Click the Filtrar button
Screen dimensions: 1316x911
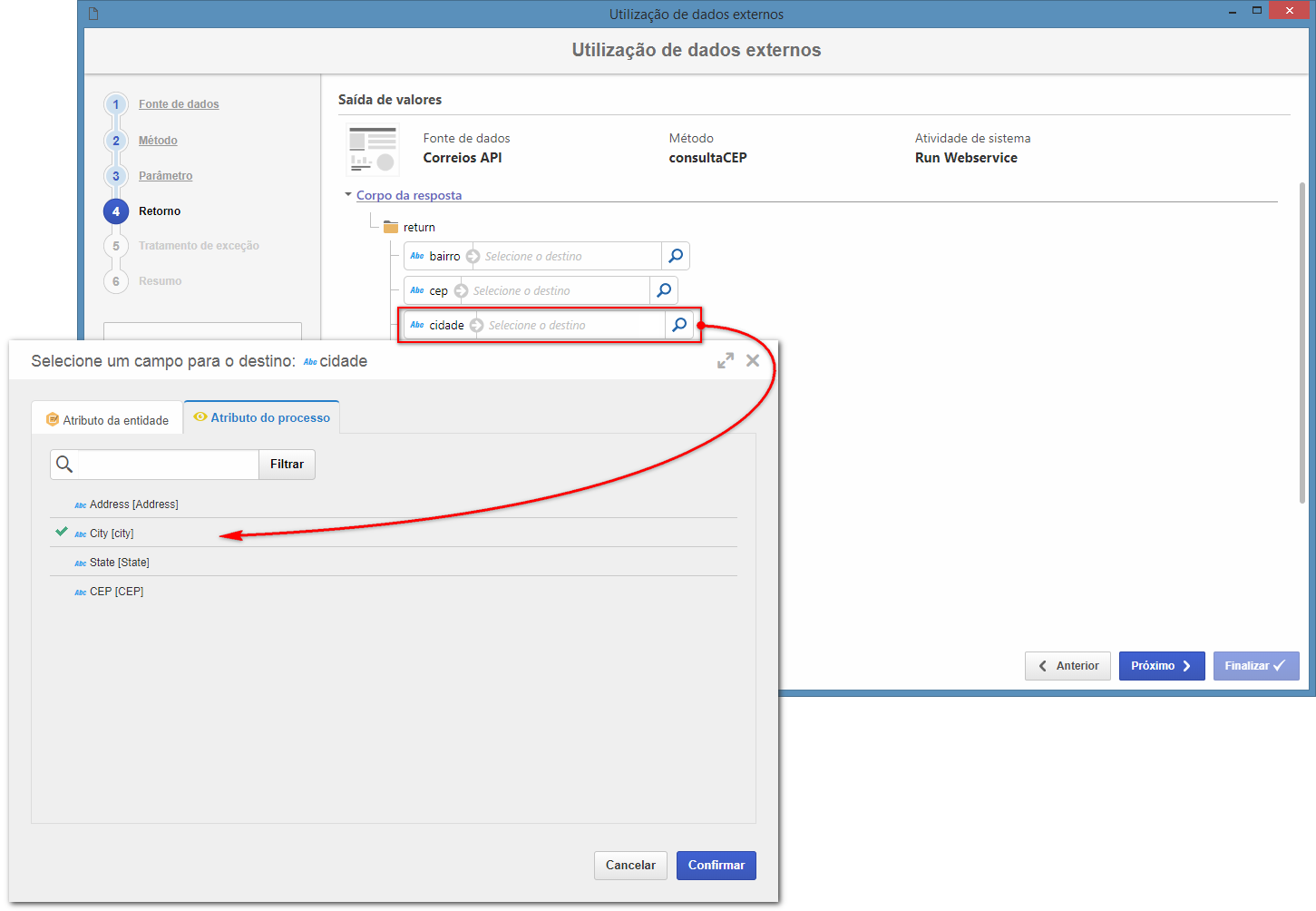[287, 465]
